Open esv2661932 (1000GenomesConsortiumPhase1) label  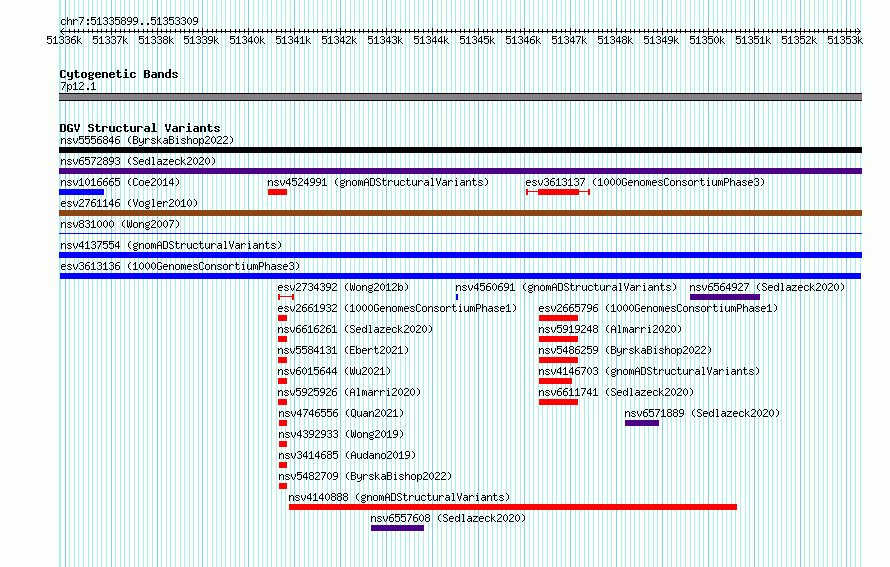pos(397,308)
